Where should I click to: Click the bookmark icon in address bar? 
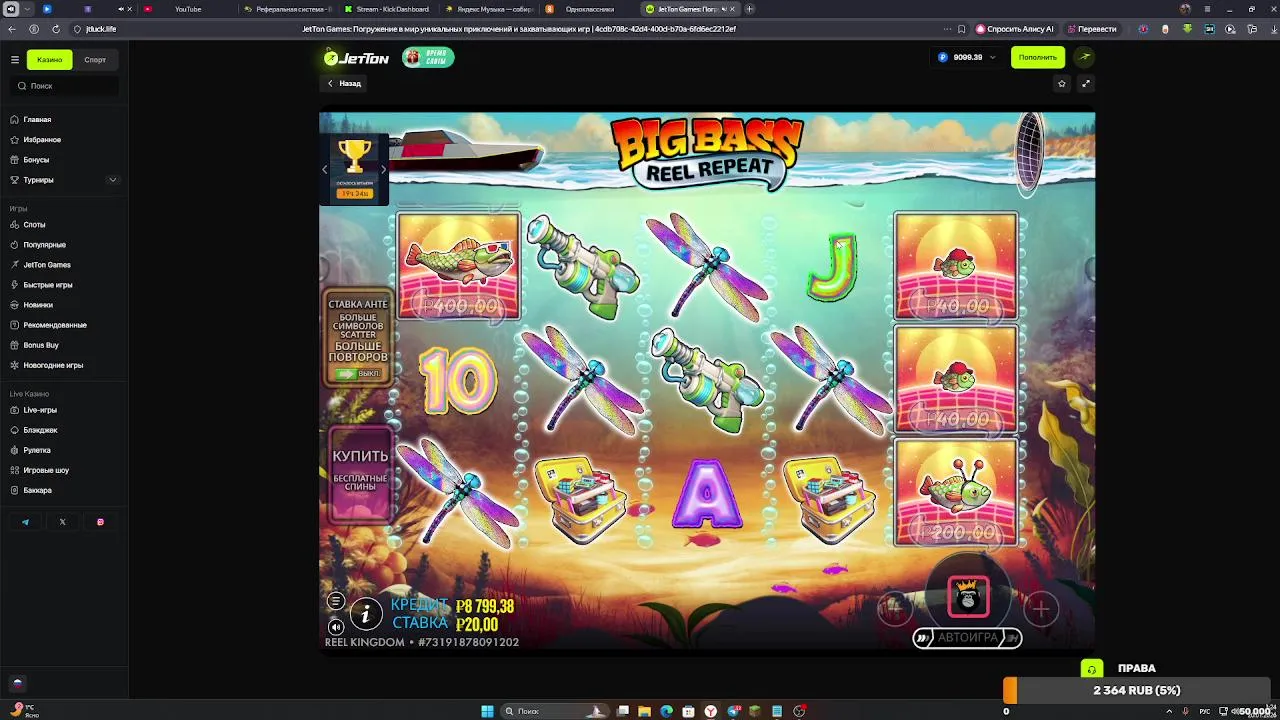(962, 29)
